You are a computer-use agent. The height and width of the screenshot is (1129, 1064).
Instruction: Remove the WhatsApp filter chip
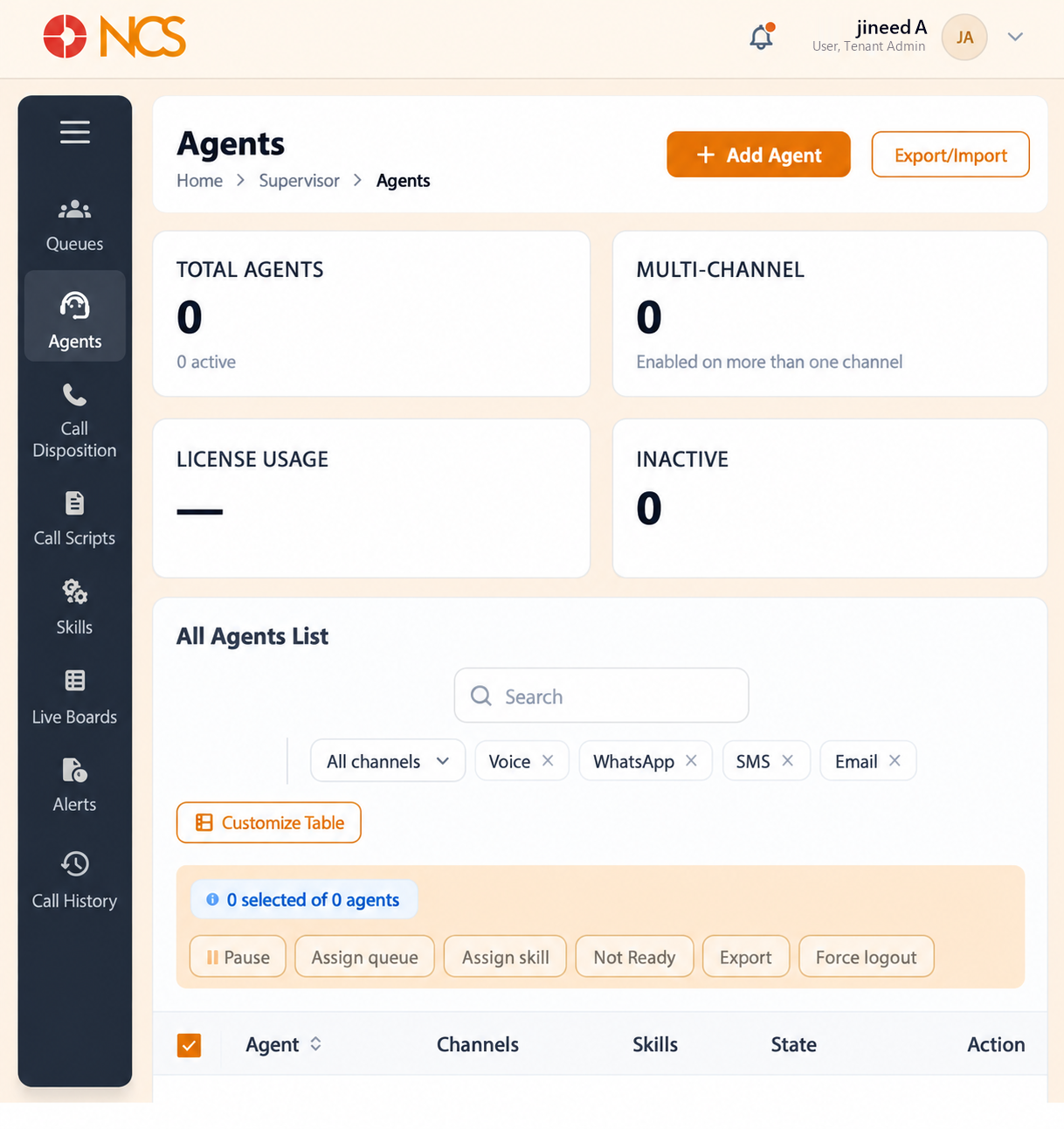tap(691, 760)
